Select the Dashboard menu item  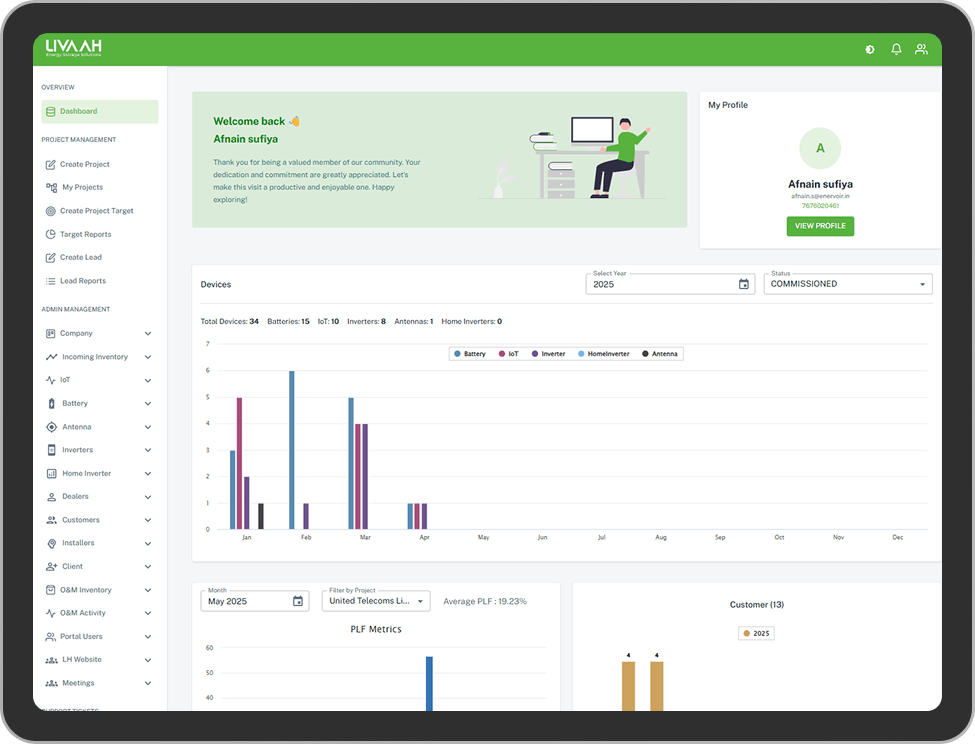click(99, 111)
